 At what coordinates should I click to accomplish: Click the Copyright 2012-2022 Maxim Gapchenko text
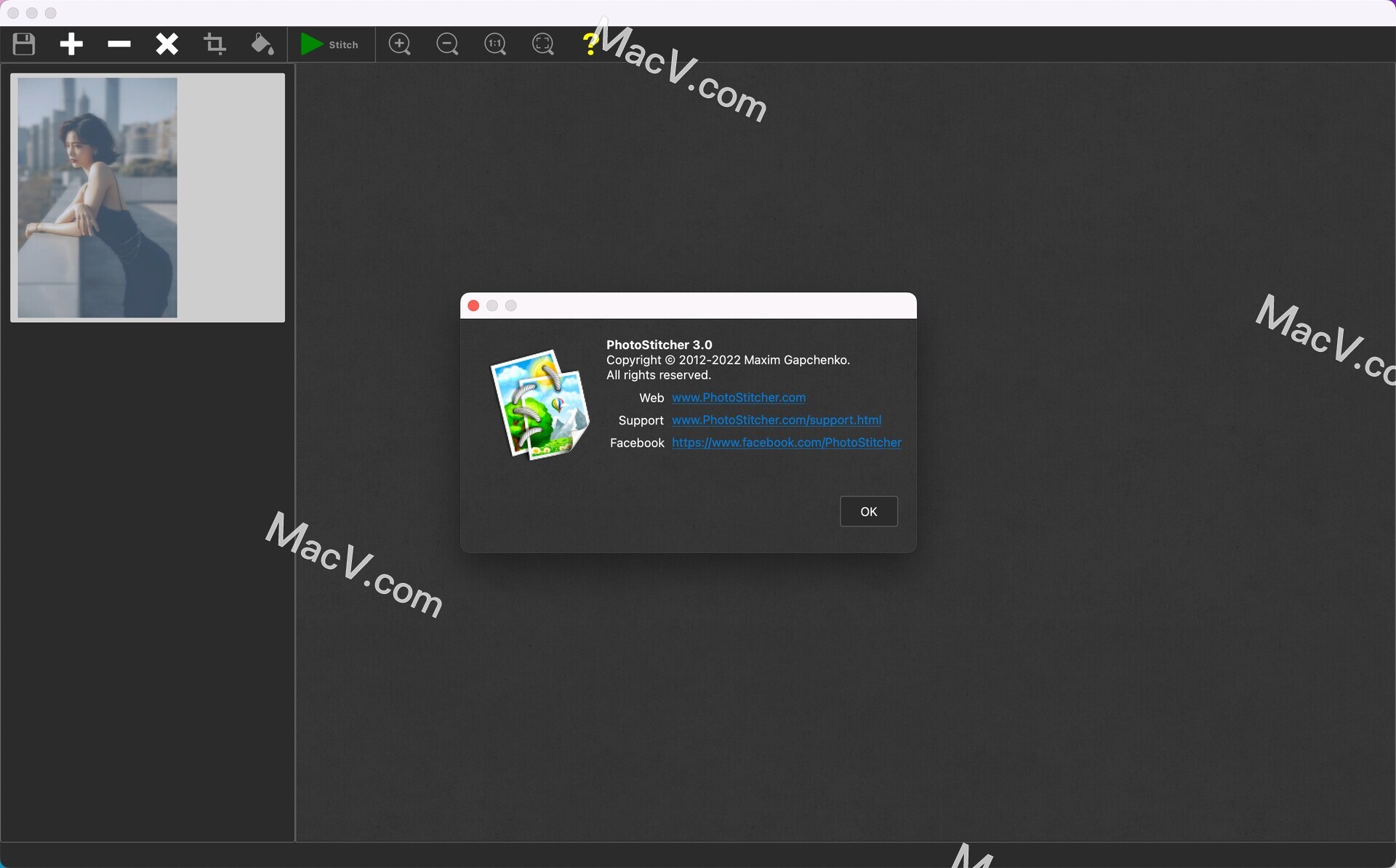click(x=728, y=360)
